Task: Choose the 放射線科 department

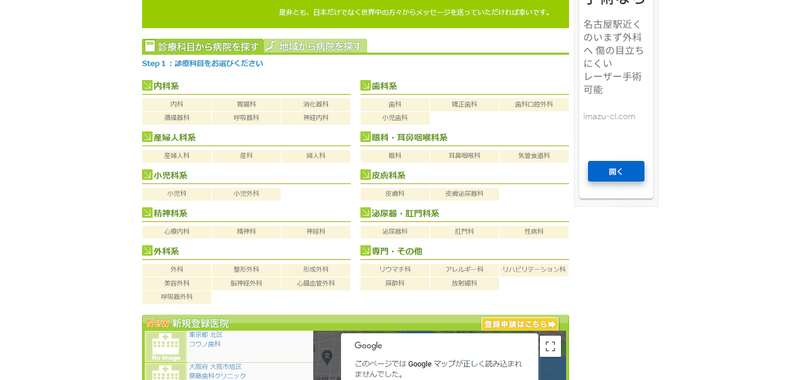Action: coord(464,283)
